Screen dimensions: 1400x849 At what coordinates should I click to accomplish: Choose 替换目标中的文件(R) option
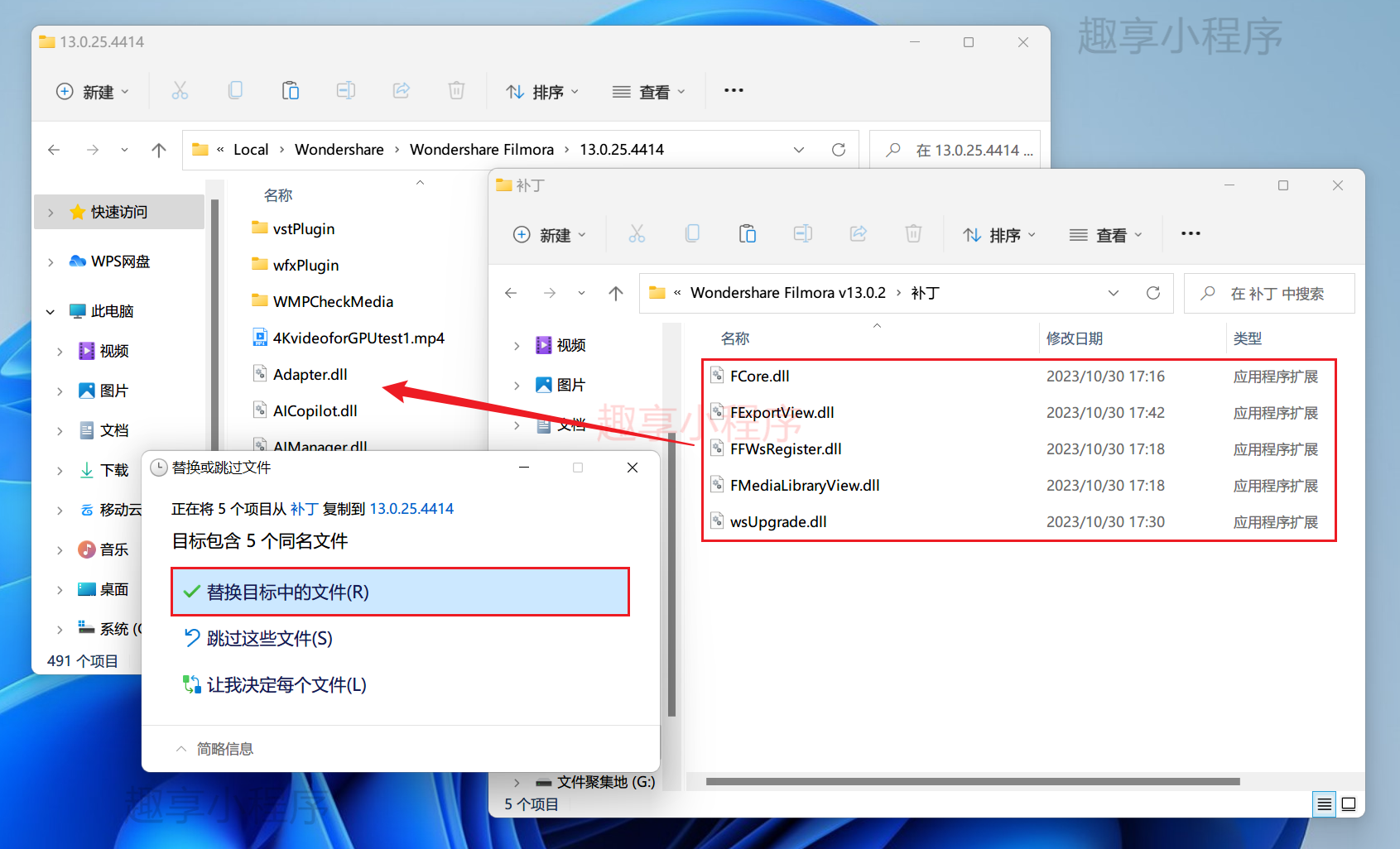click(x=400, y=592)
